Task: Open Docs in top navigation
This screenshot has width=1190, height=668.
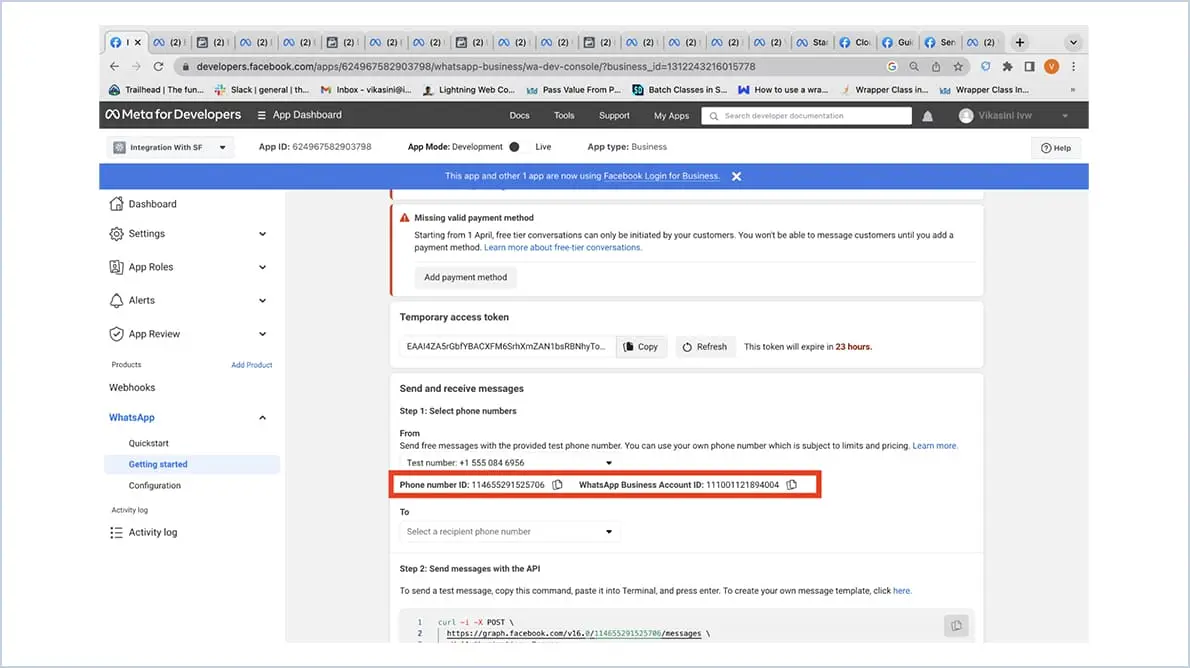Action: pyautogui.click(x=519, y=116)
